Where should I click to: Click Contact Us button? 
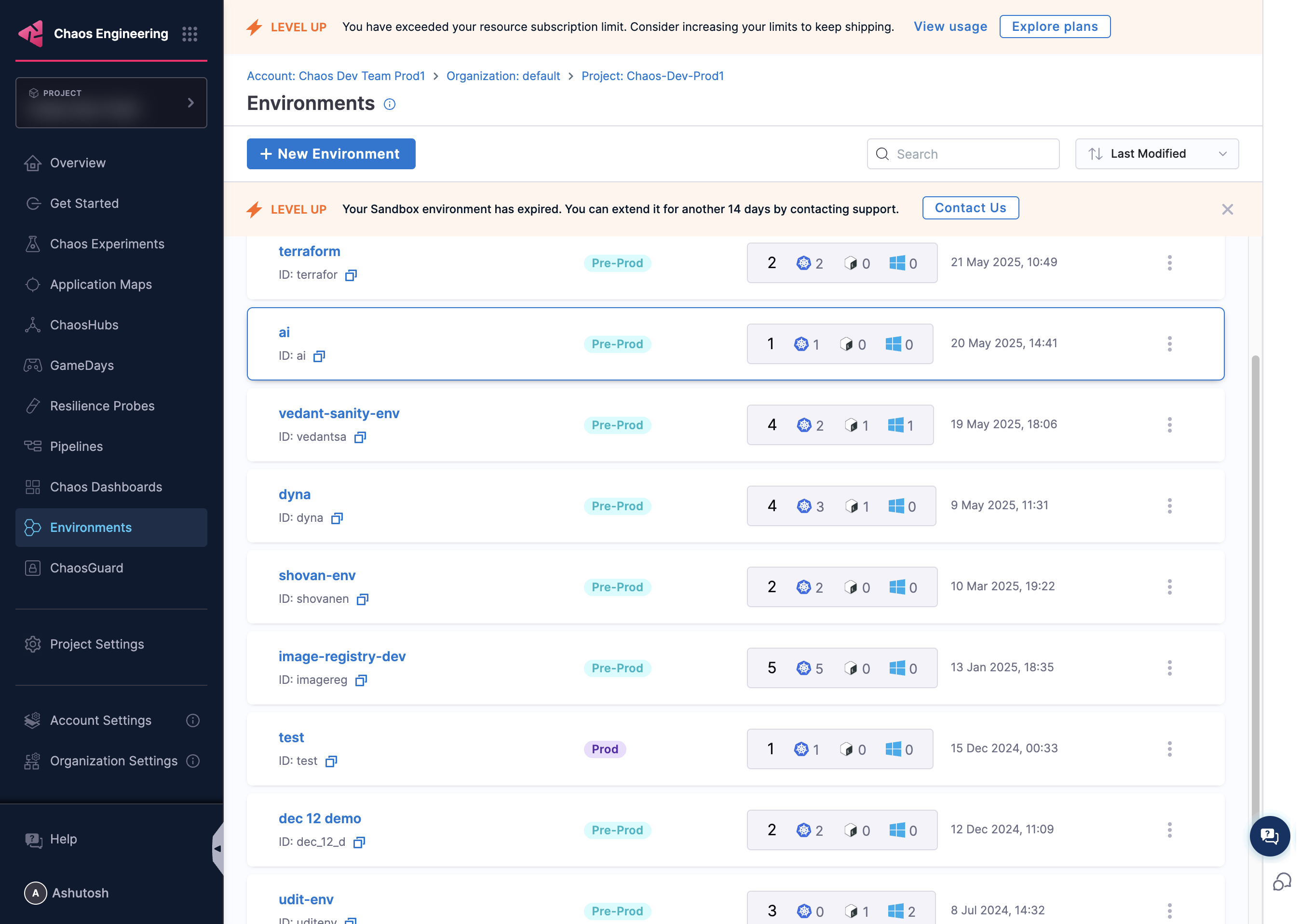point(971,208)
